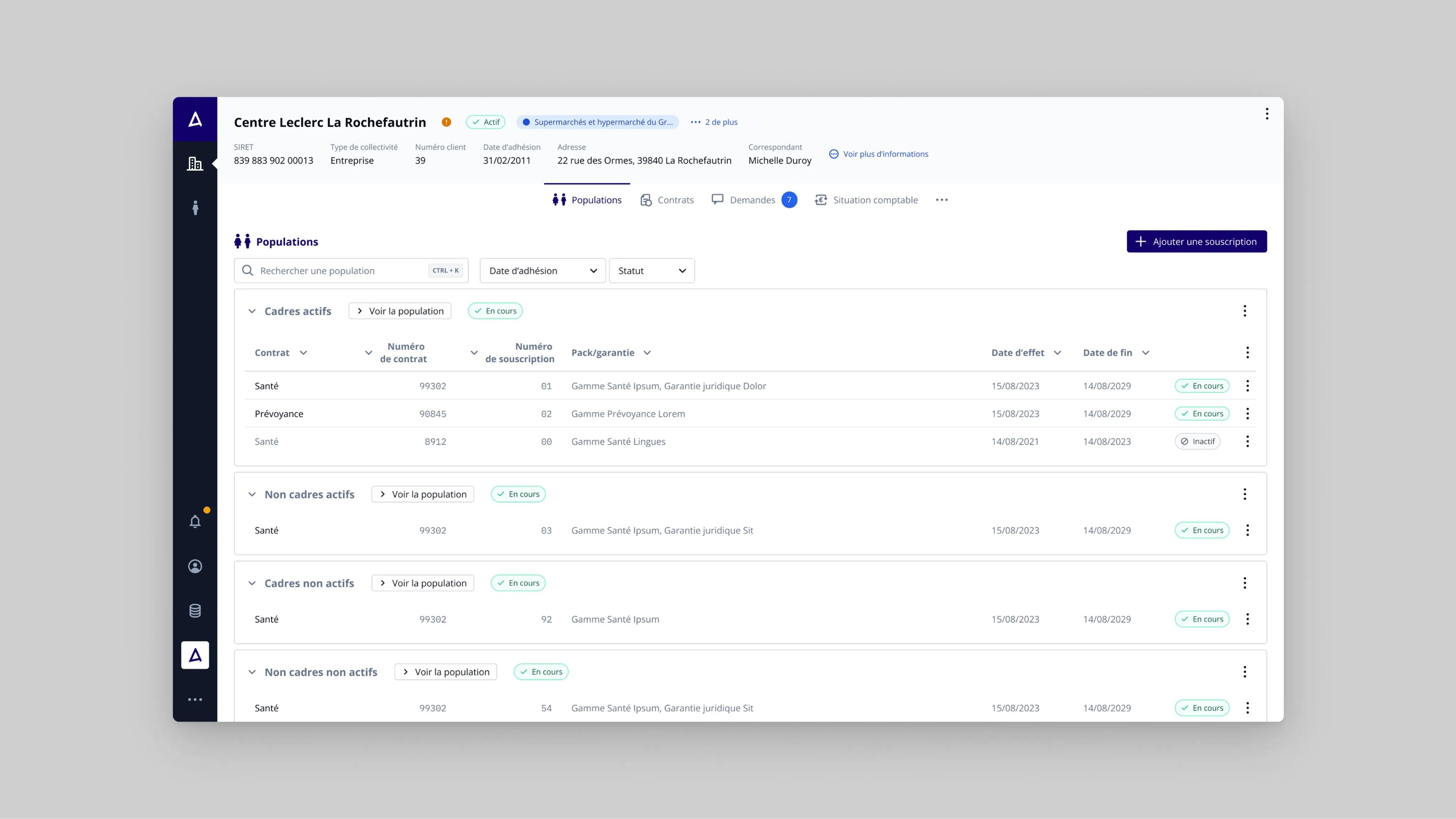Open user account profile icon
Image resolution: width=1456 pixels, height=819 pixels.
[x=195, y=566]
